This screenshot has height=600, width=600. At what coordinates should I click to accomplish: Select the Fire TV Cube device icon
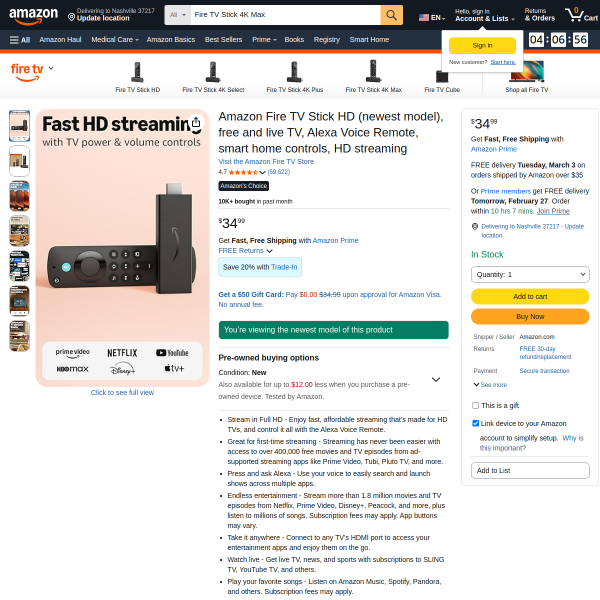pos(442,76)
